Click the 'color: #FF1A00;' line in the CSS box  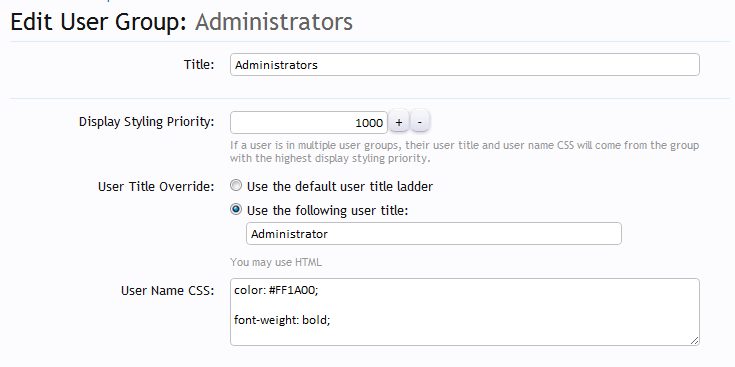click(276, 290)
